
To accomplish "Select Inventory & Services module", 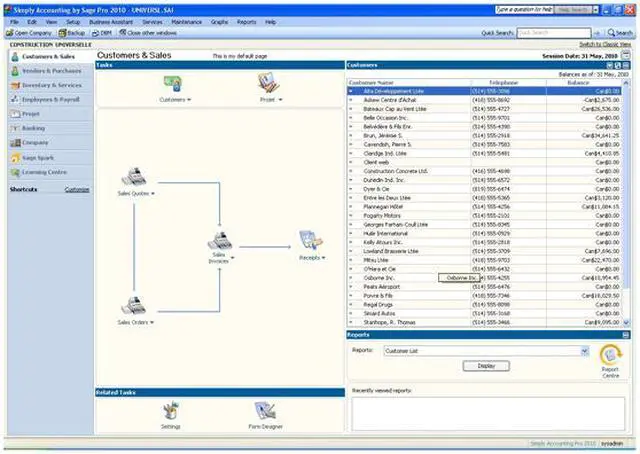I will point(51,85).
